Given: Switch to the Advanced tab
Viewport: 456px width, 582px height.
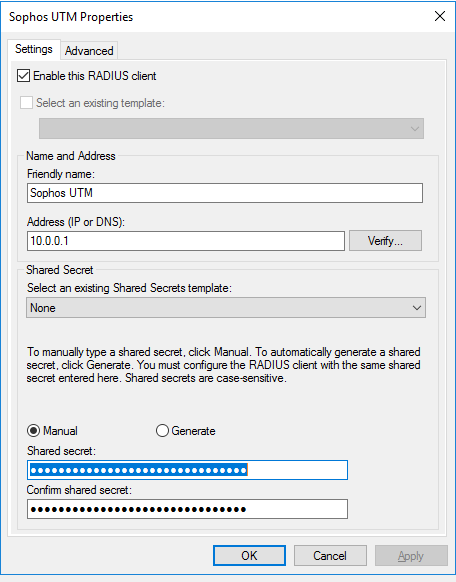Looking at the screenshot, I should [x=89, y=50].
